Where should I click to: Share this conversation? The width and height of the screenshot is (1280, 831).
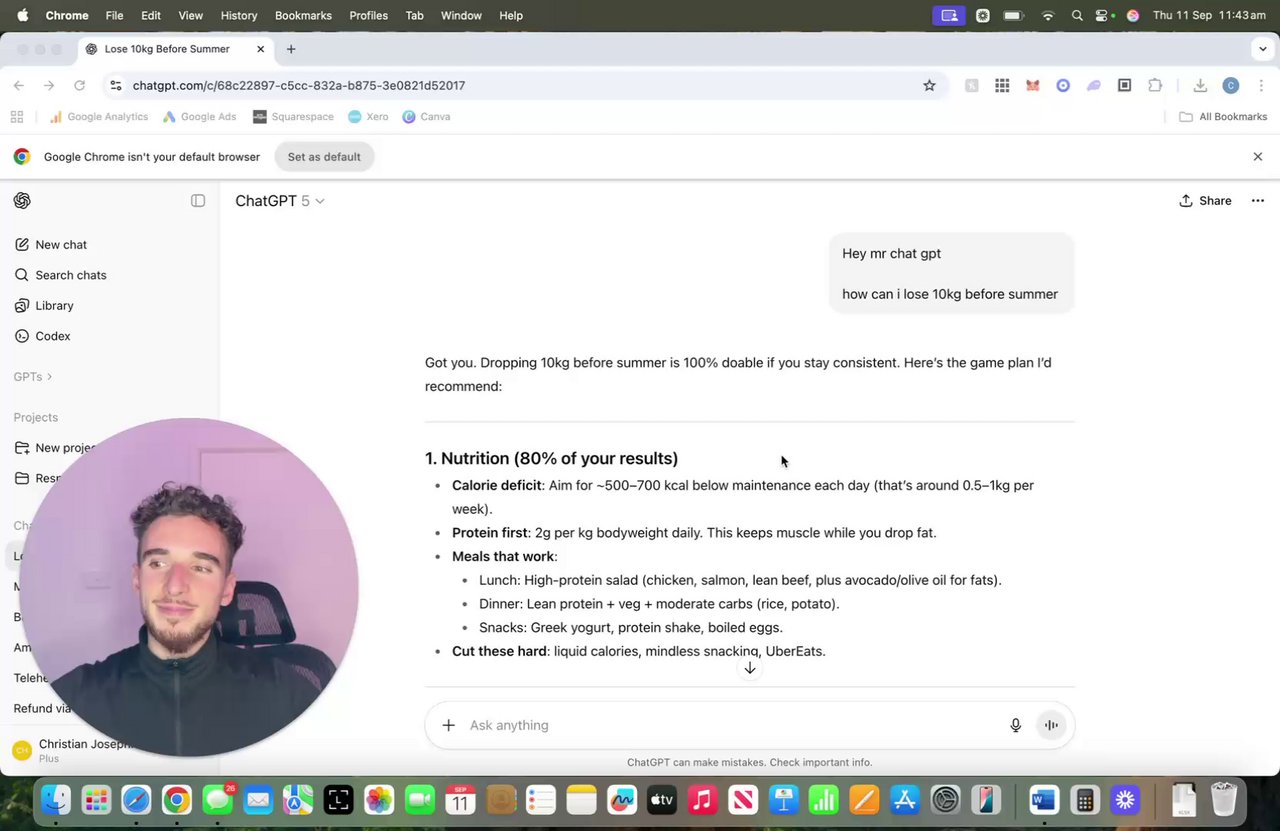1205,201
